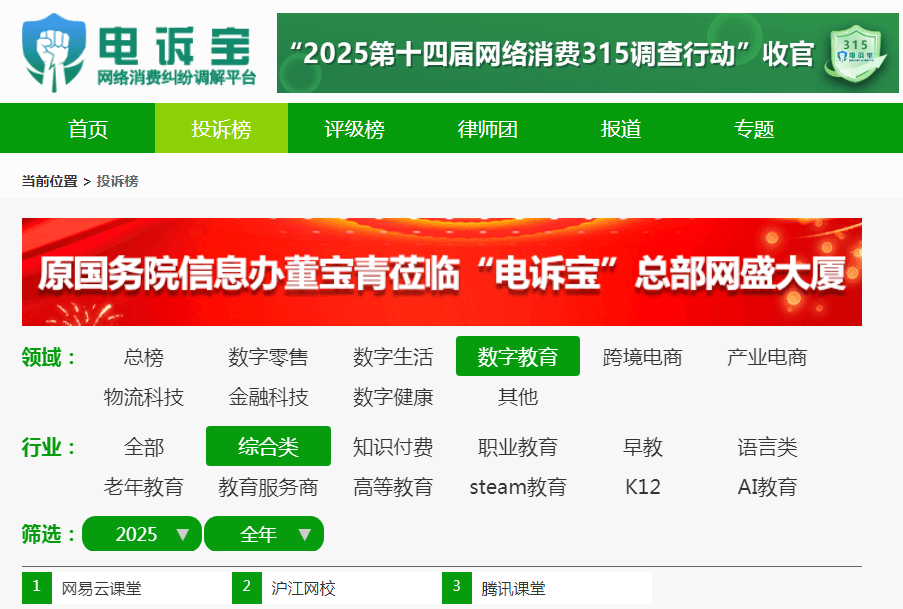Select 跨境电商 domain filter
Screen dimensions: 903x609
[642, 357]
